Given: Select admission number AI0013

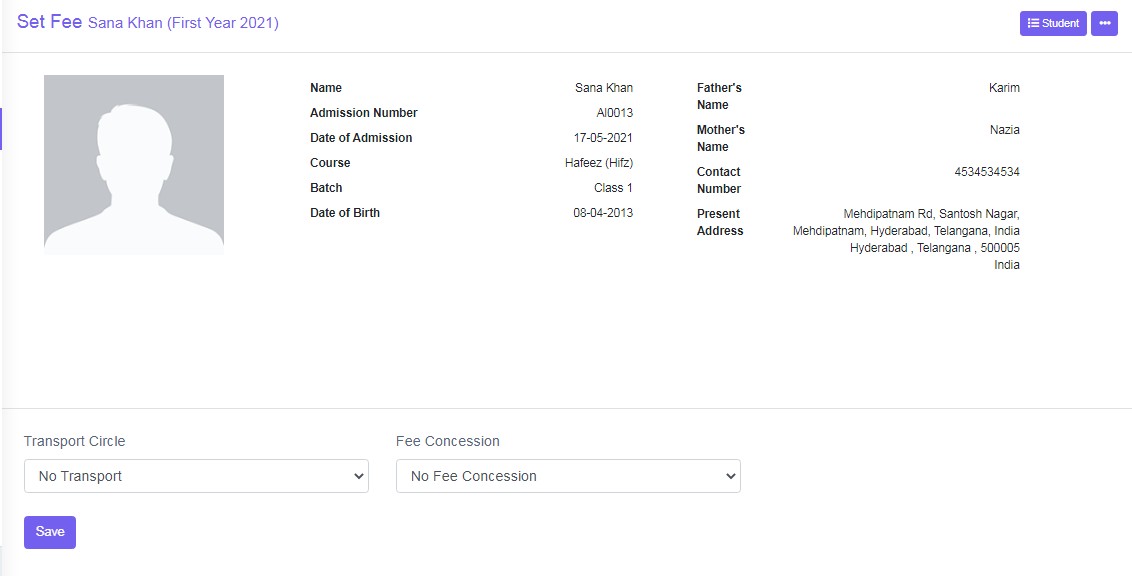Looking at the screenshot, I should pyautogui.click(x=614, y=113).
